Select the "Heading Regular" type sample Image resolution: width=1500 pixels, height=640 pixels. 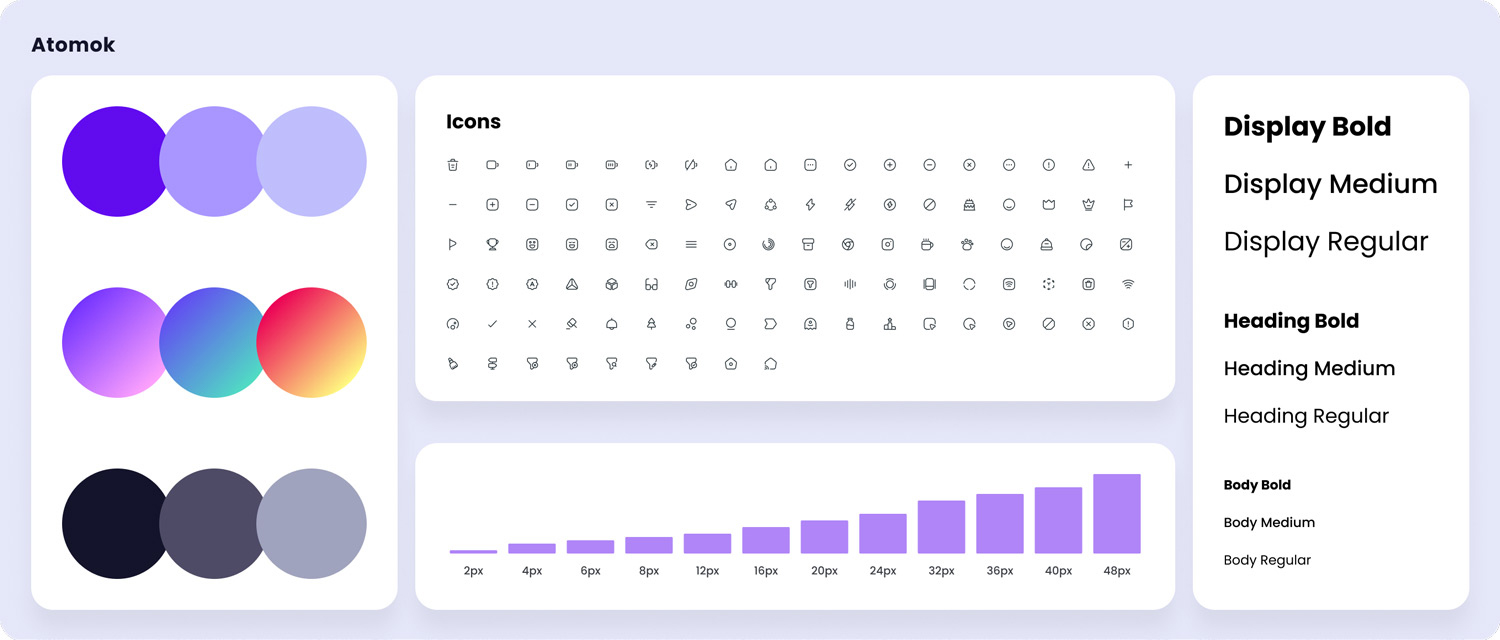pos(1306,416)
